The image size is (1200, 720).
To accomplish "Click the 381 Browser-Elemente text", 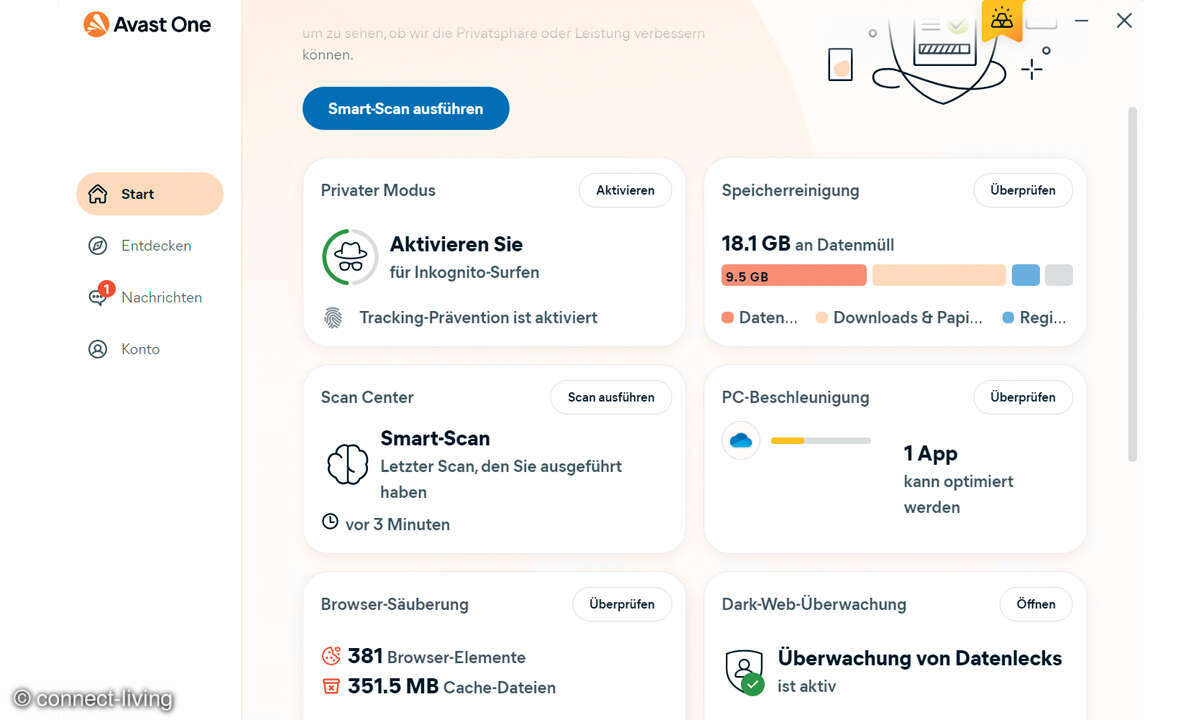I will (437, 656).
